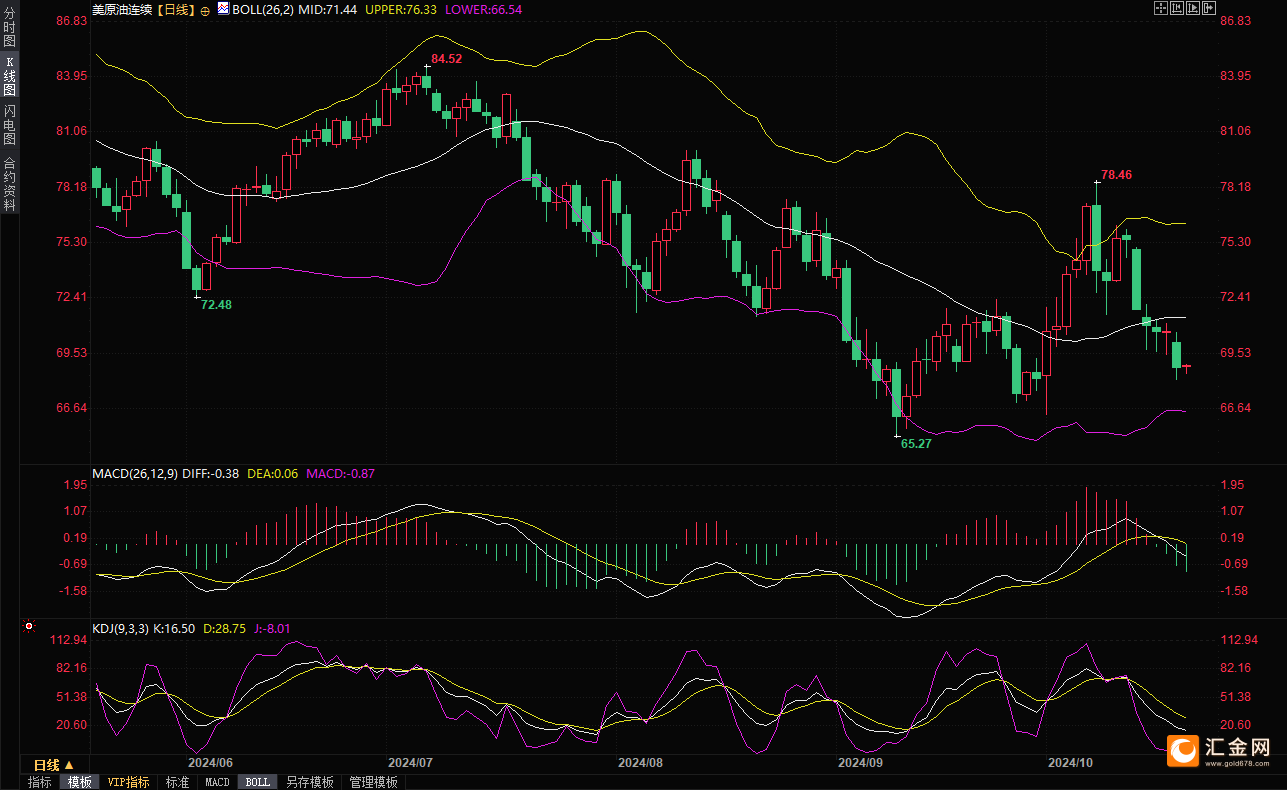Choose the MACD template button
The height and width of the screenshot is (790, 1287).
pyautogui.click(x=217, y=782)
